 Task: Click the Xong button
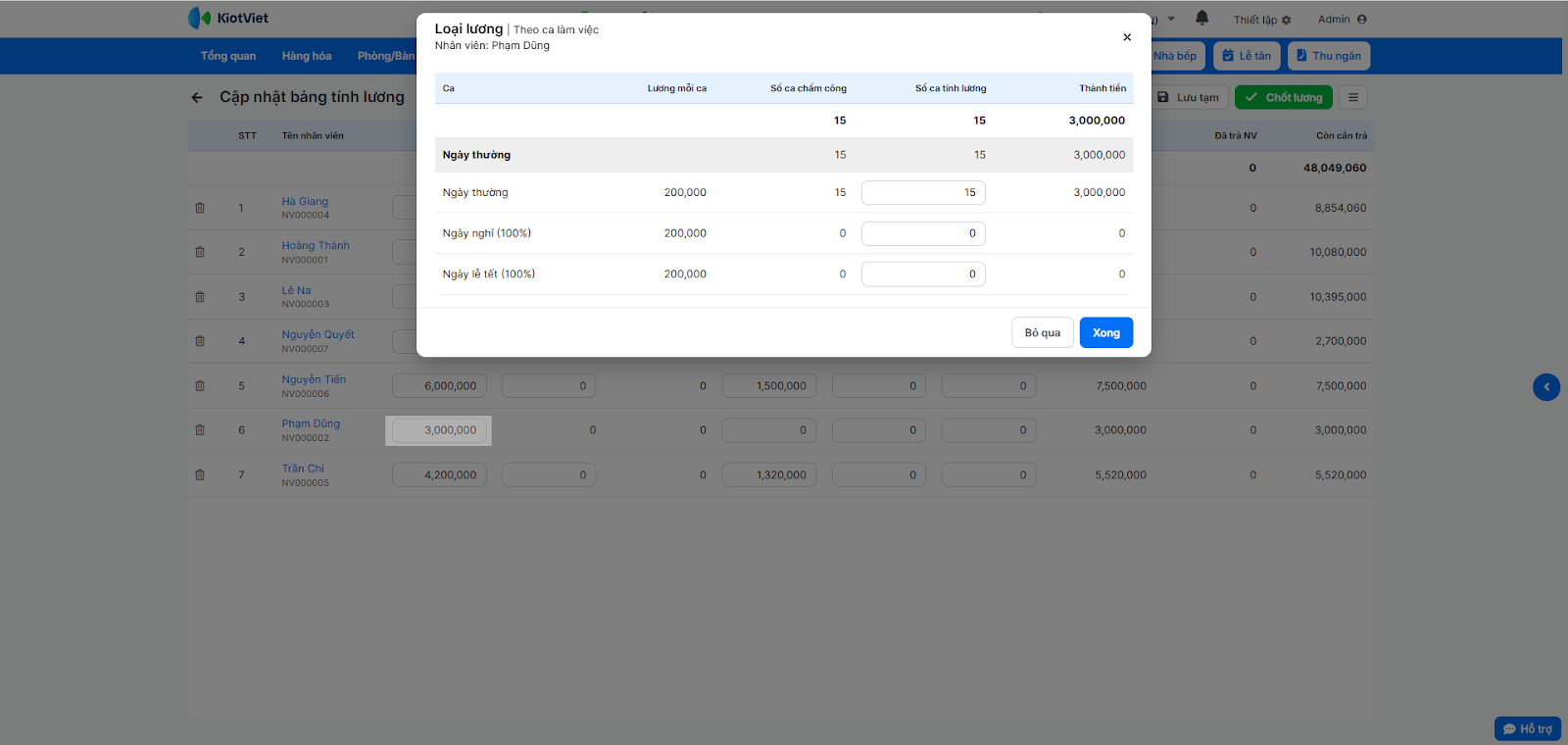(x=1105, y=332)
